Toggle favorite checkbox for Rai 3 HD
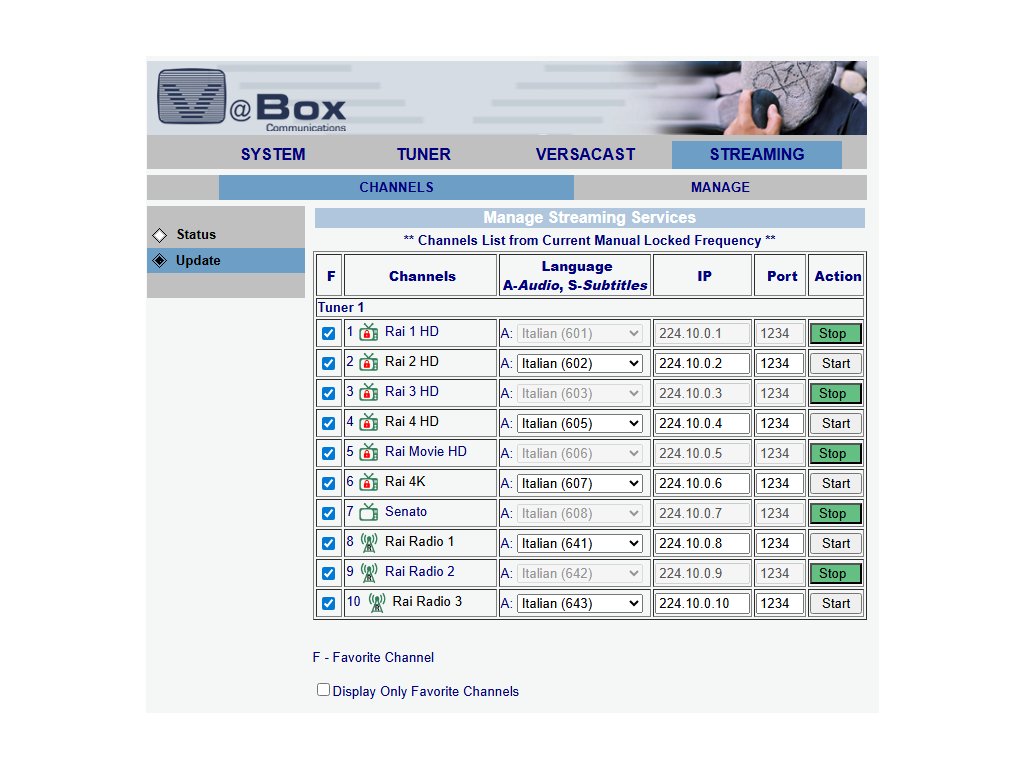This screenshot has height=768, width=1024. click(328, 394)
